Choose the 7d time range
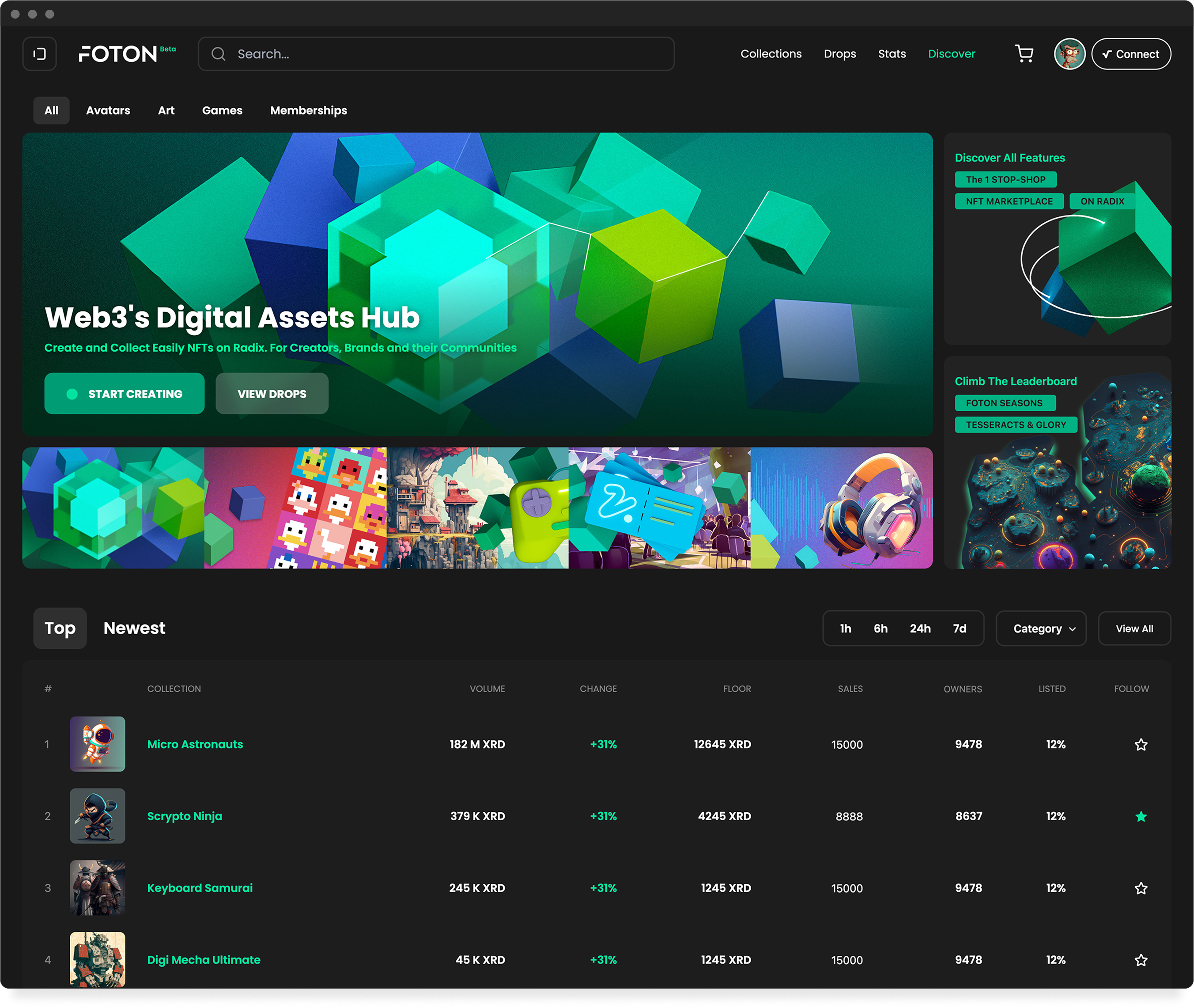Viewport: 1194px width, 1008px height. click(959, 629)
